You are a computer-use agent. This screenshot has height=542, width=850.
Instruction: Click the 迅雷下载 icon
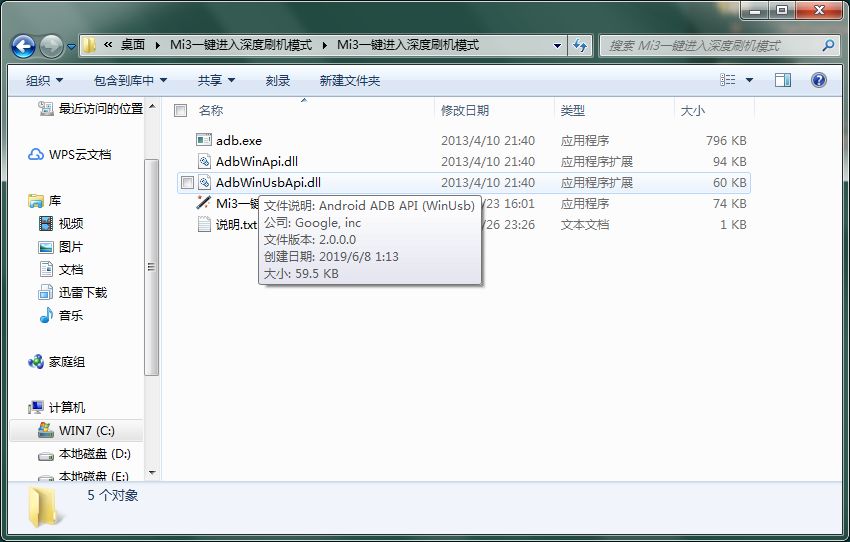tap(46, 293)
